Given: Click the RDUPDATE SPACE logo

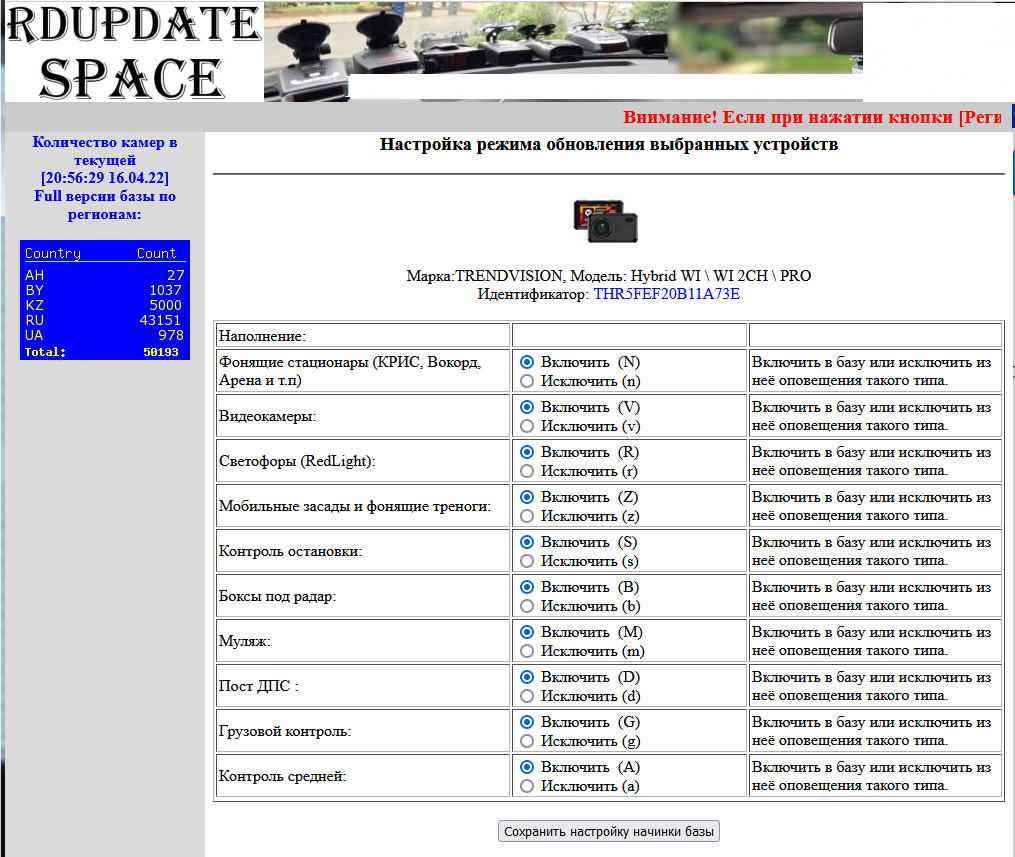Looking at the screenshot, I should point(131,51).
